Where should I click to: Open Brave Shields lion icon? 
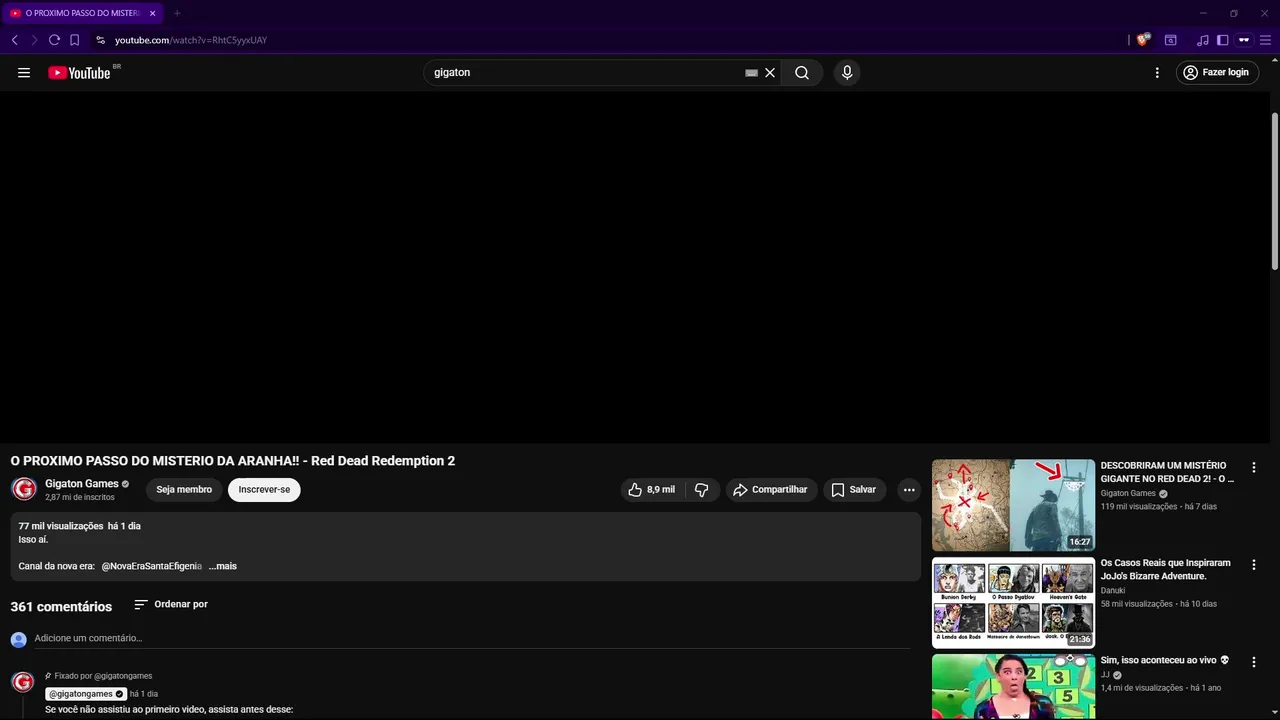pos(1143,40)
